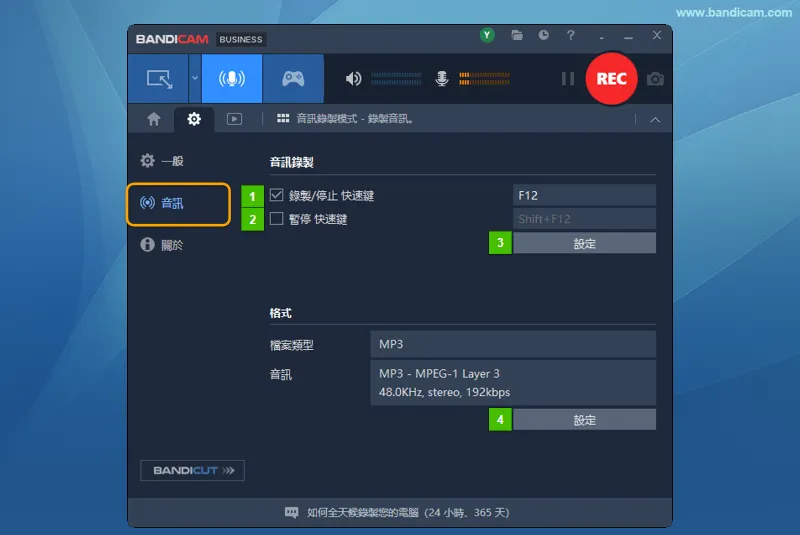Take a screenshot with camera icon
Image resolution: width=800 pixels, height=535 pixels.
click(x=655, y=79)
